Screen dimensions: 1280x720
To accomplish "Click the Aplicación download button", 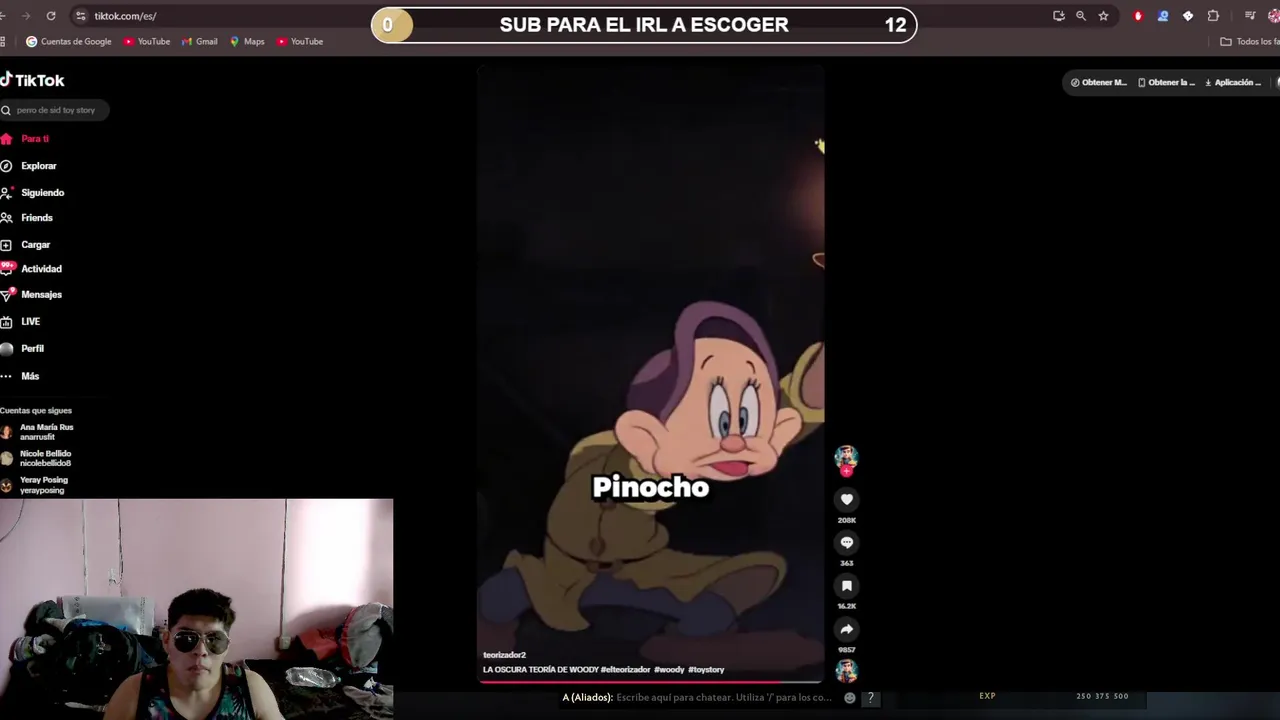I will click(1233, 82).
